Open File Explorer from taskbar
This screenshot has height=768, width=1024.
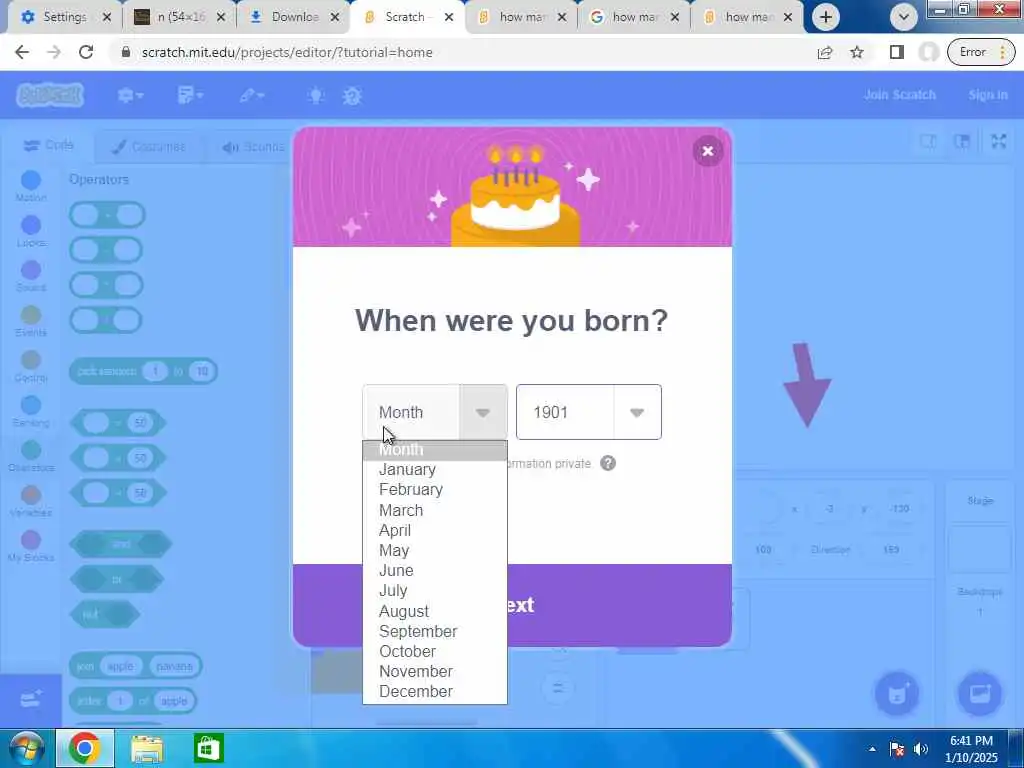pyautogui.click(x=148, y=748)
